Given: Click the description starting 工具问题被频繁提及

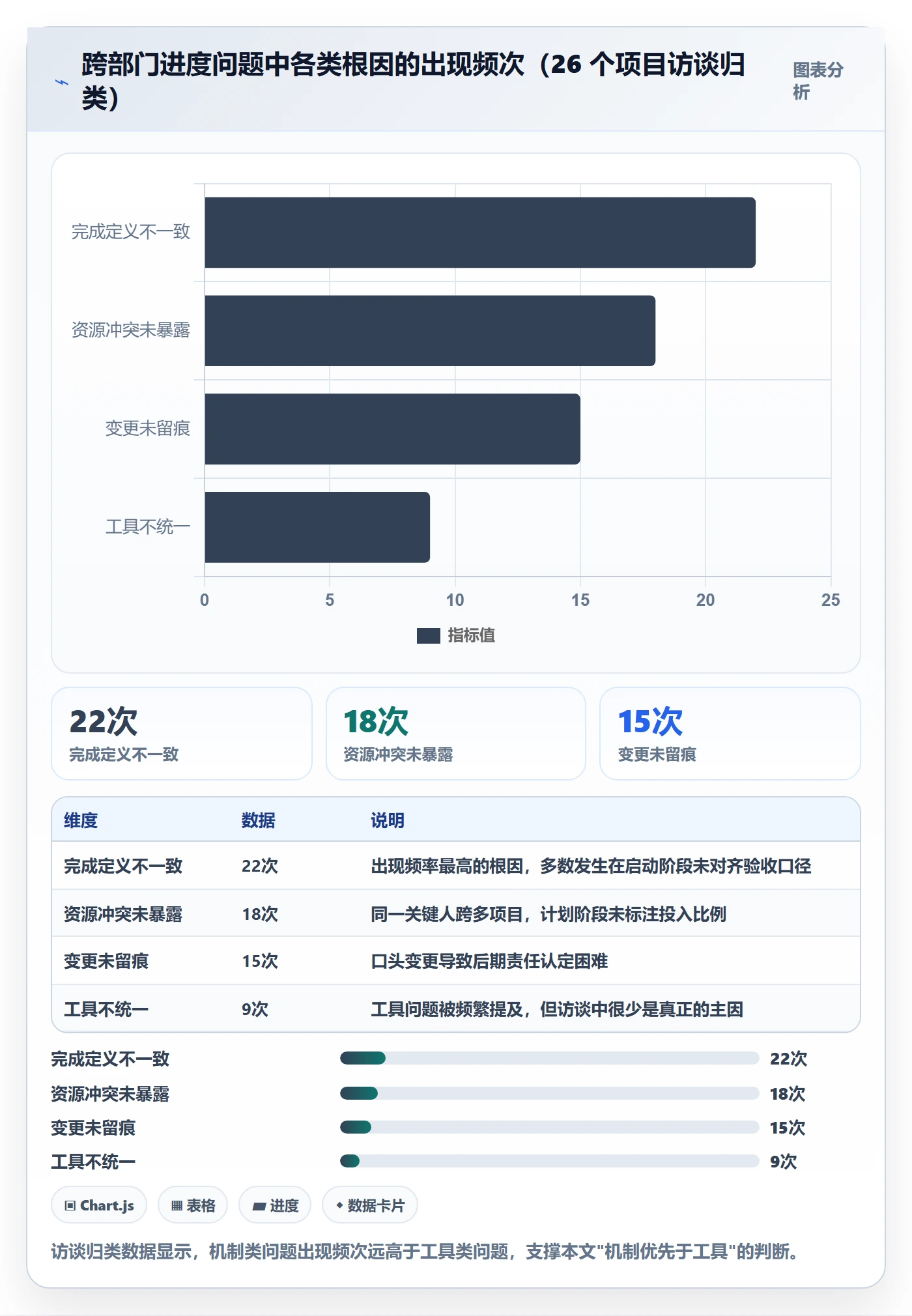Looking at the screenshot, I should 557,1009.
